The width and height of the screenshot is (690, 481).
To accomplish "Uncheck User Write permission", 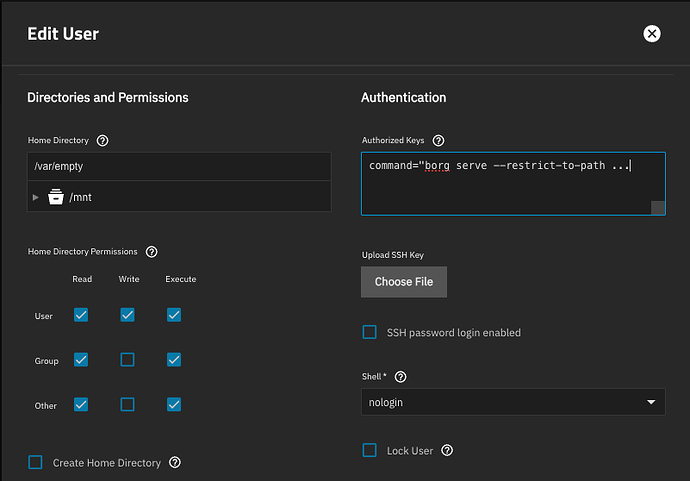I will [128, 315].
